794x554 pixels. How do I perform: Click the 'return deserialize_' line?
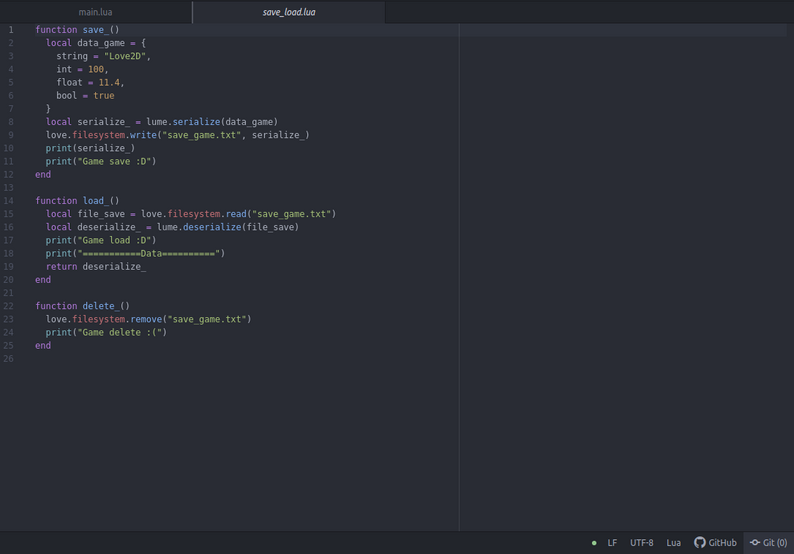96,267
